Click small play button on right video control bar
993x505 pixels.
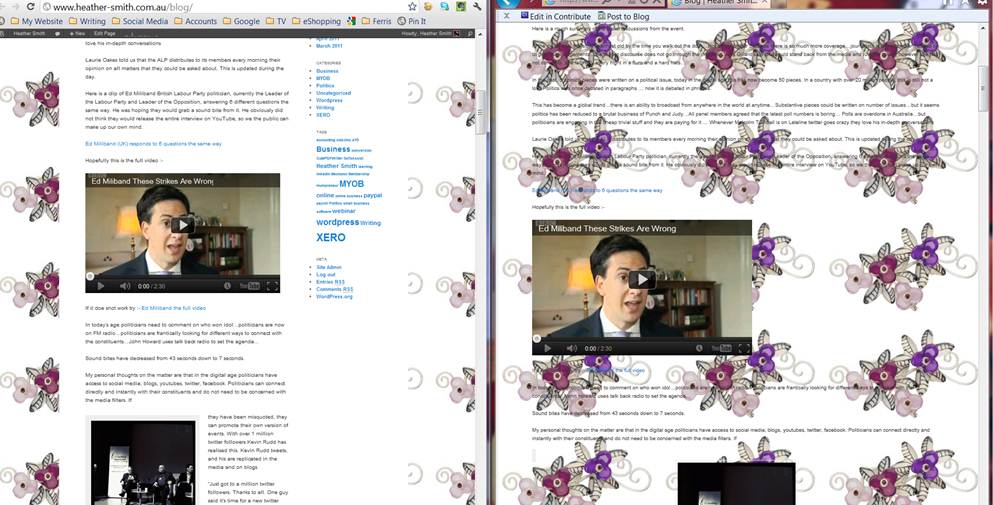pos(547,348)
